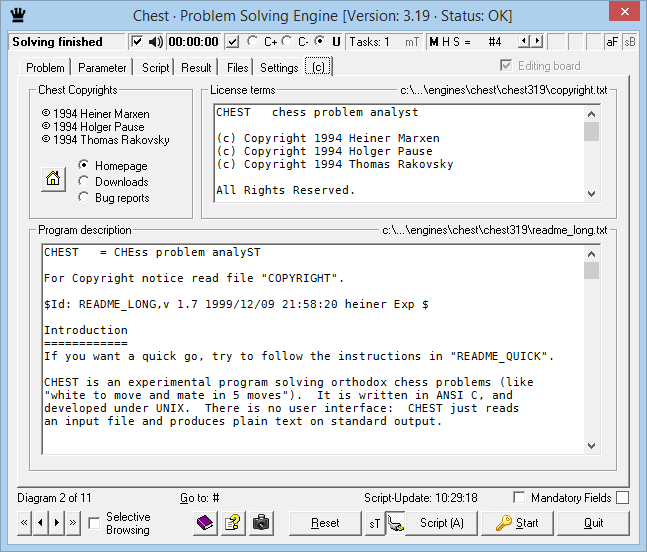Click the Quit button
Screen dimensions: 647x552
(x=593, y=523)
